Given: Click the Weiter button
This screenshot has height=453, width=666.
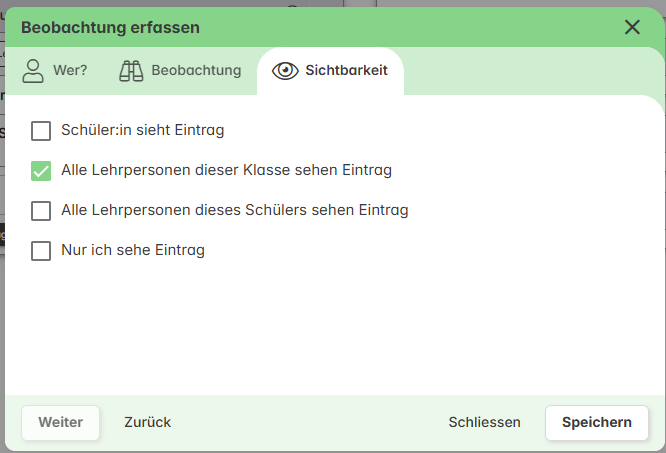Looking at the screenshot, I should pyautogui.click(x=60, y=422).
